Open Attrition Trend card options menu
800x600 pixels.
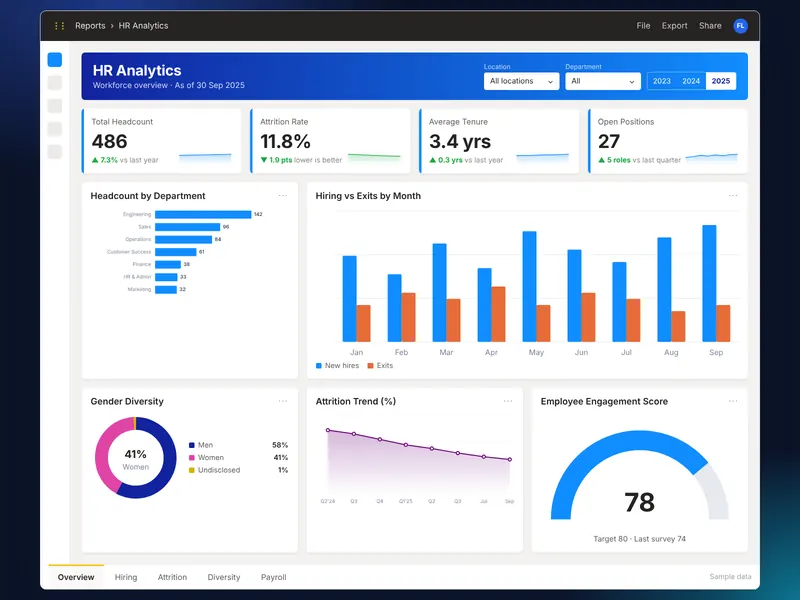pos(508,401)
